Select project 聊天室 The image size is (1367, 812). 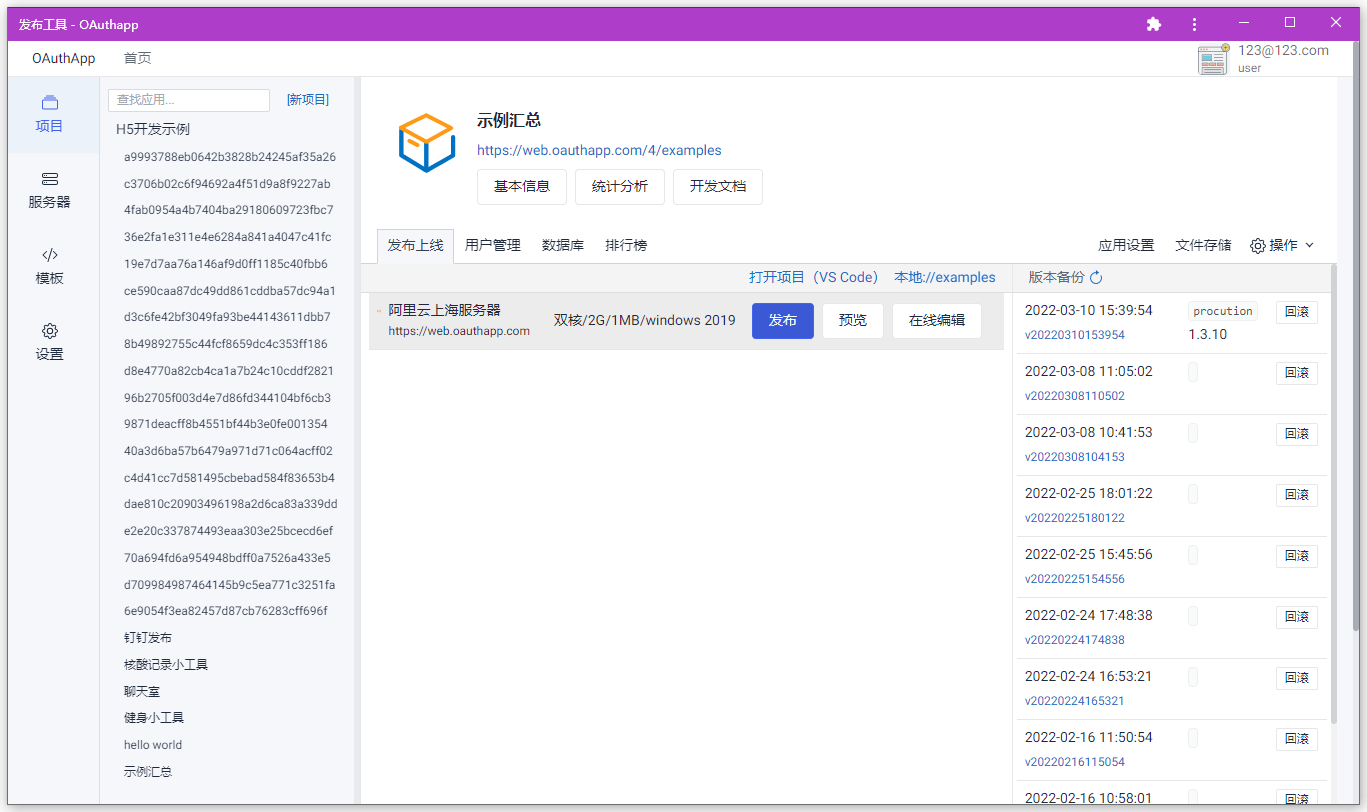[142, 692]
